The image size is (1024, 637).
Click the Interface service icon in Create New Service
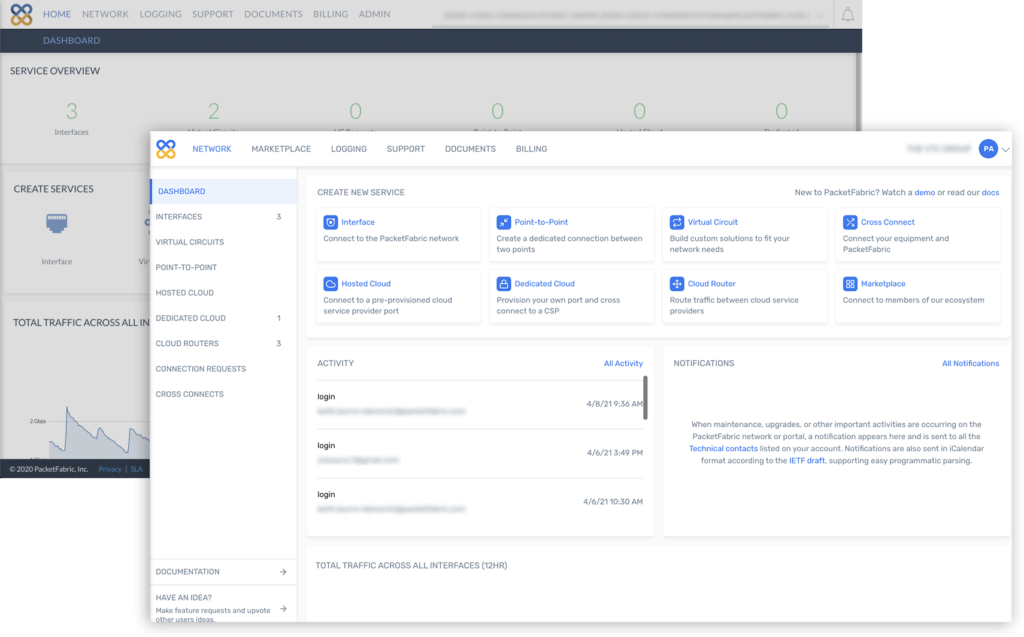(330, 222)
